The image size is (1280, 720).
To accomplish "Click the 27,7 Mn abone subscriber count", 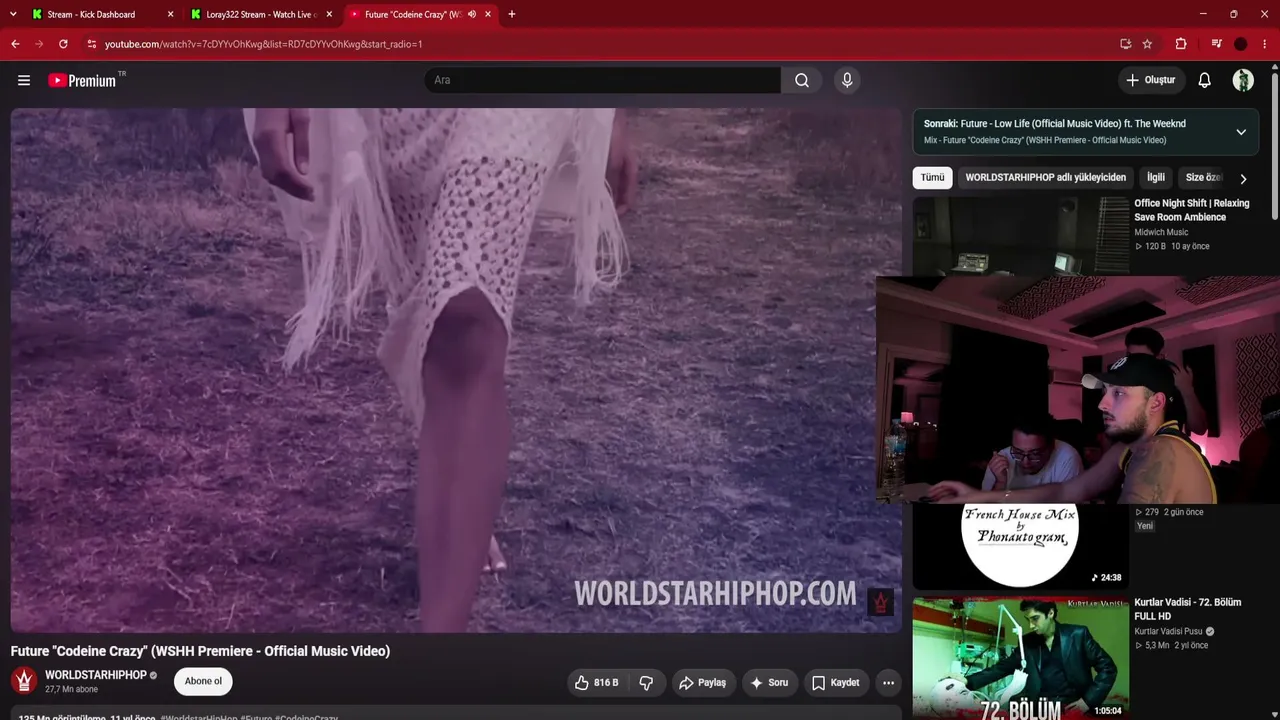I will [71, 690].
